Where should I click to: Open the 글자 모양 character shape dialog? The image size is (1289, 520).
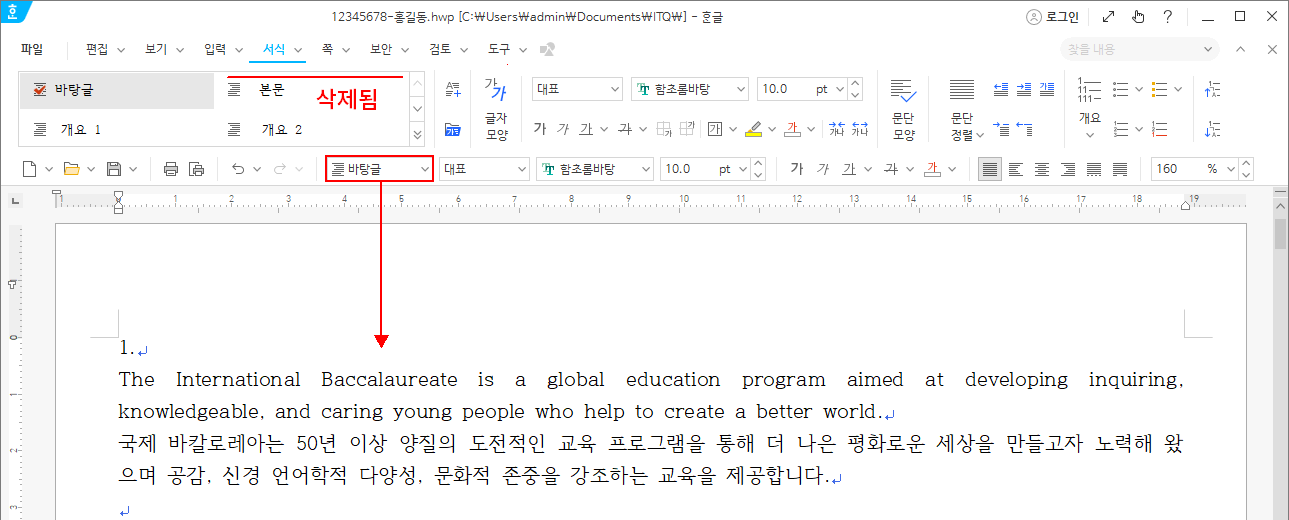(497, 108)
